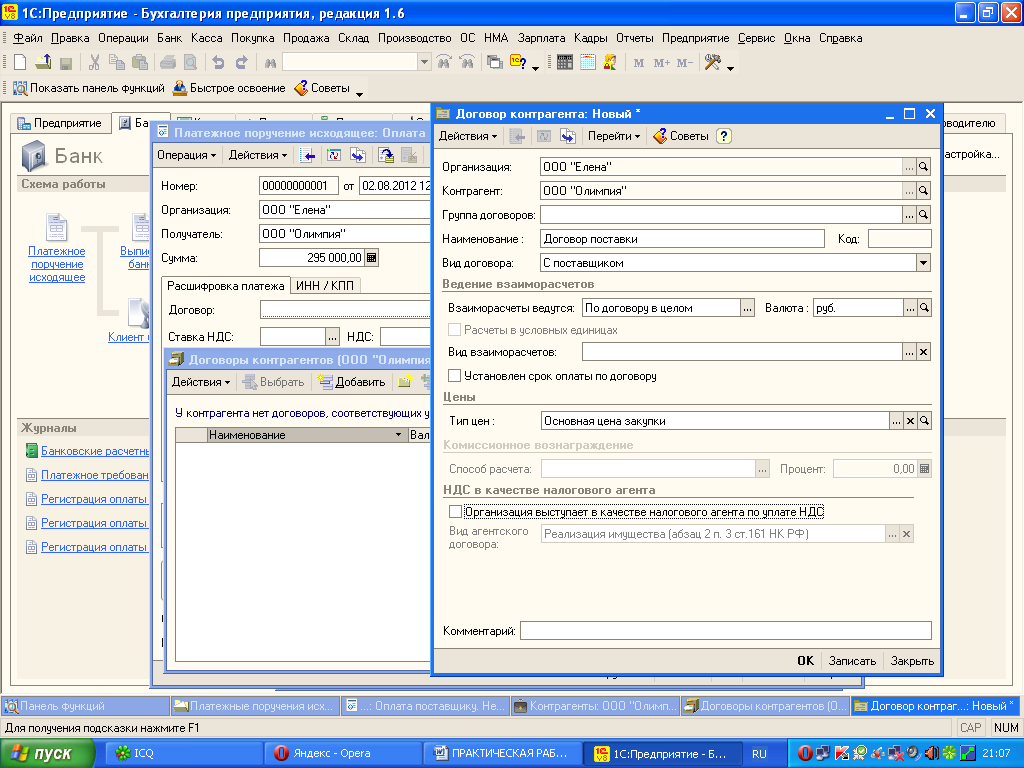Screen dimensions: 1024x768
Task: Click the RU language indicator in taskbar
Action: point(759,754)
